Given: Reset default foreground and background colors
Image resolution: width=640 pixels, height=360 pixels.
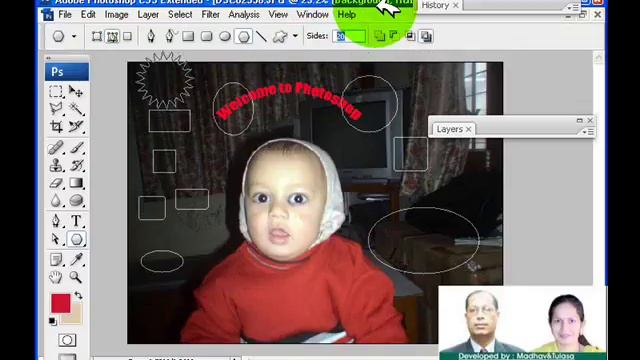Looking at the screenshot, I should tap(53, 321).
